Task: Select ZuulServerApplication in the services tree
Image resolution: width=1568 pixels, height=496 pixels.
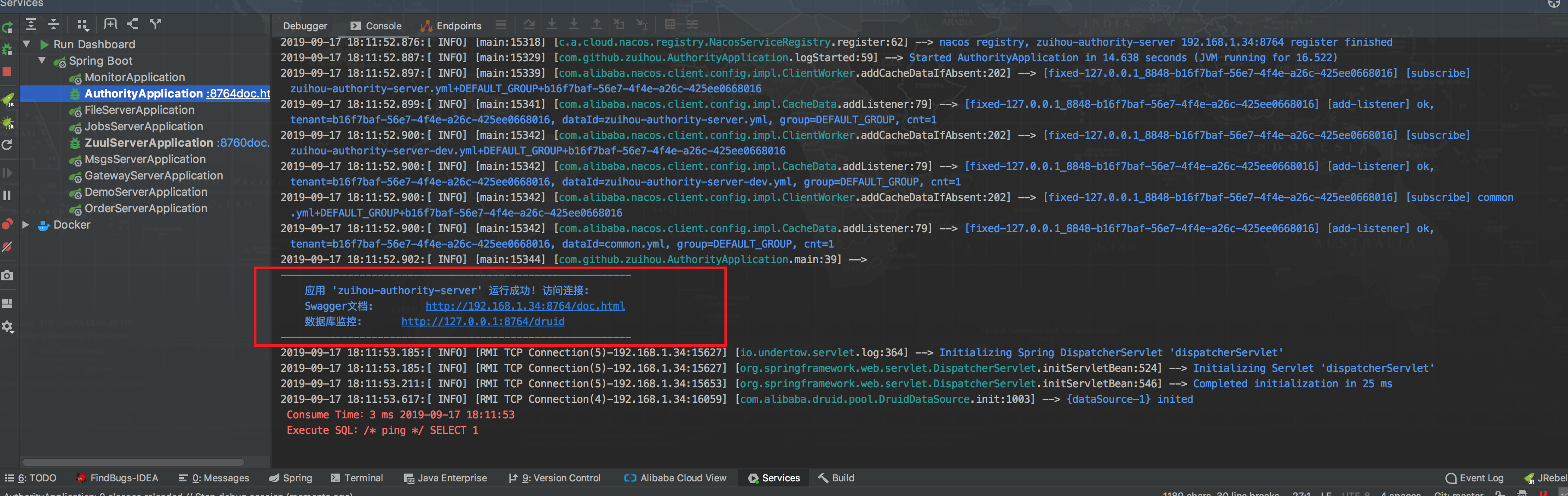Action: click(x=149, y=143)
